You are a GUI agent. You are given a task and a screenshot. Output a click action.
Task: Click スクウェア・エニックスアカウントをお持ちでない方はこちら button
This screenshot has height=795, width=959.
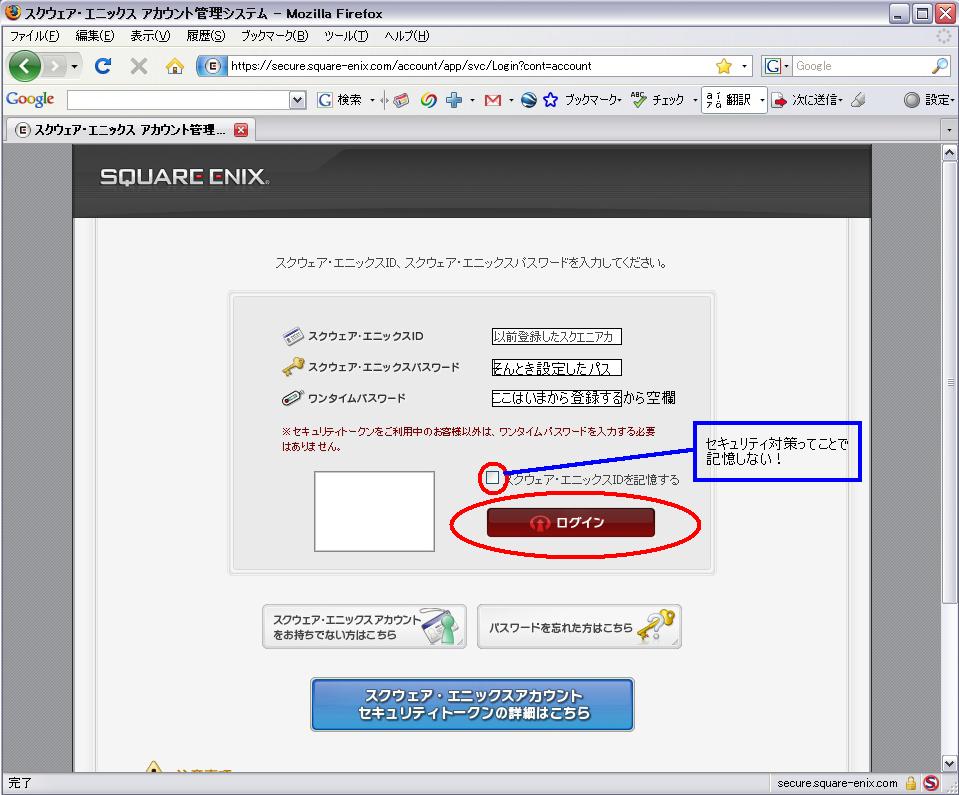click(365, 626)
